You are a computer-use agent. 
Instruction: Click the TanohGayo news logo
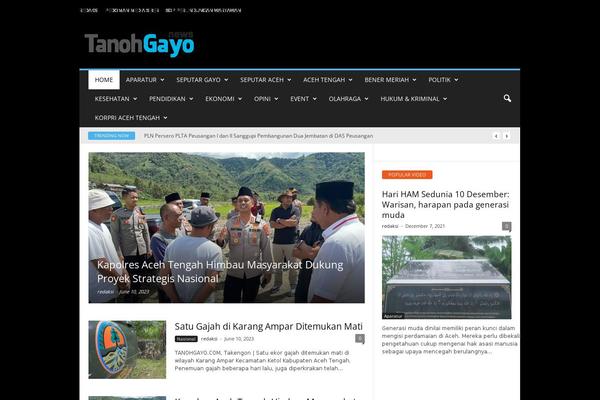pos(139,44)
